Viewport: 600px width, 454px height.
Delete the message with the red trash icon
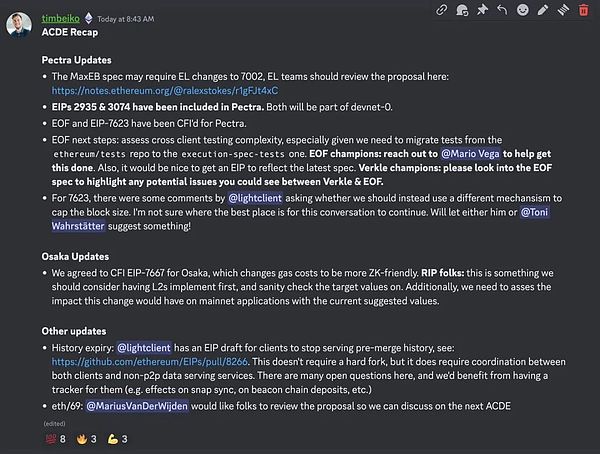pyautogui.click(x=584, y=10)
